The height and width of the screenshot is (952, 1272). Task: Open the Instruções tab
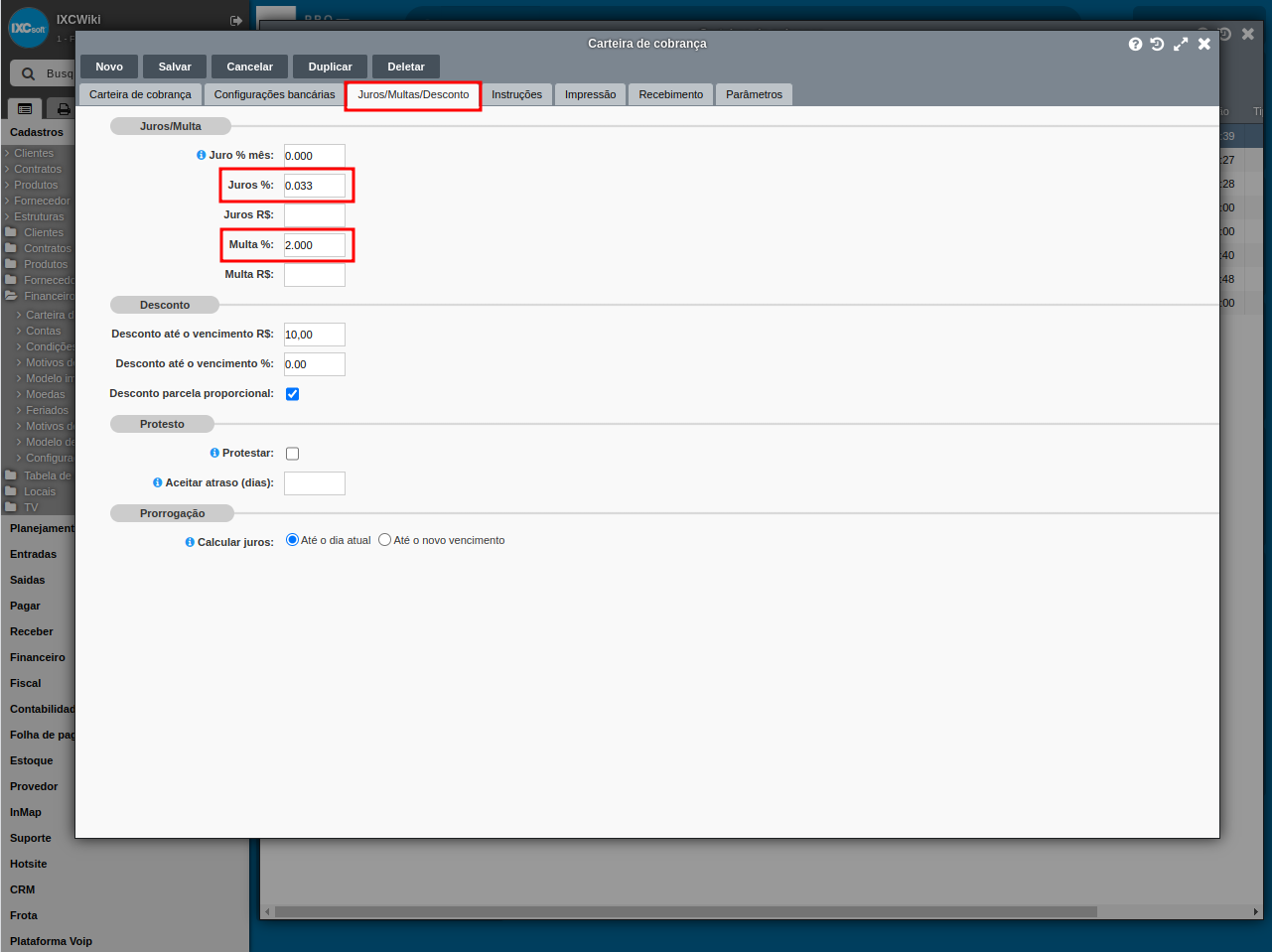(516, 94)
